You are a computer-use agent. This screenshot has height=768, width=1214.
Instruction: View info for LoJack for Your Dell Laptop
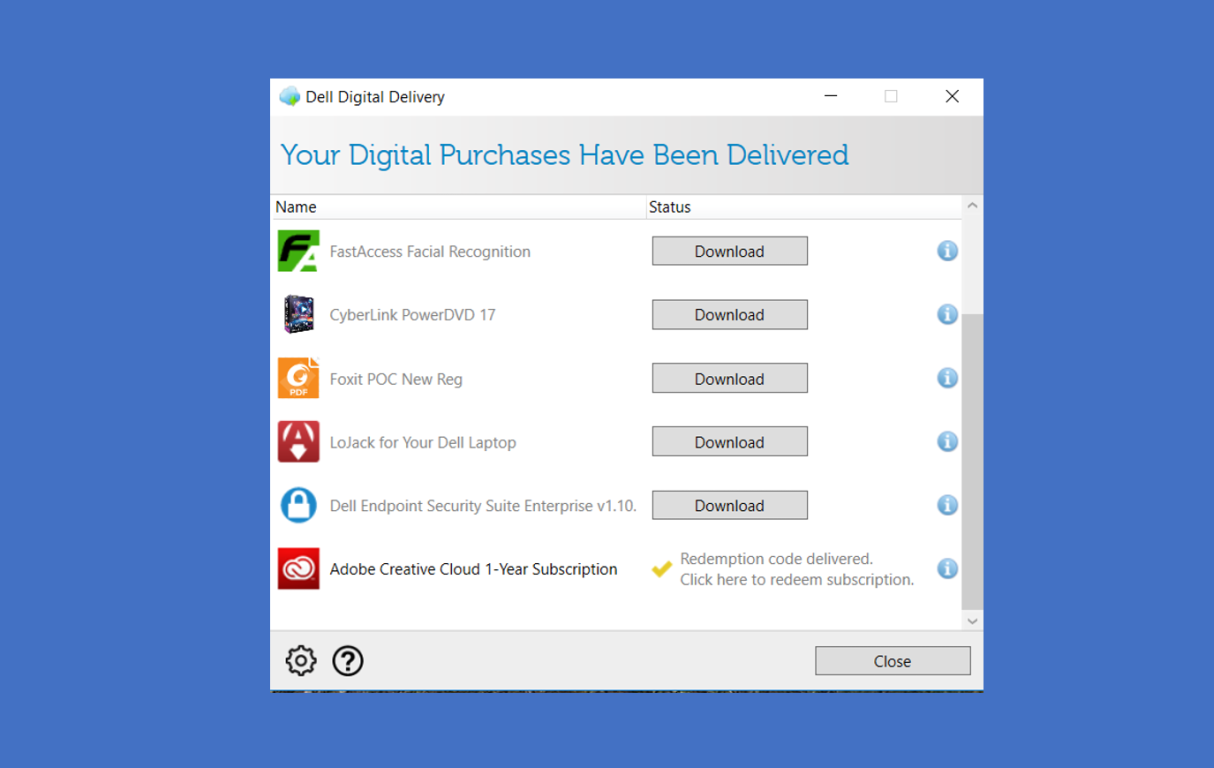(947, 442)
